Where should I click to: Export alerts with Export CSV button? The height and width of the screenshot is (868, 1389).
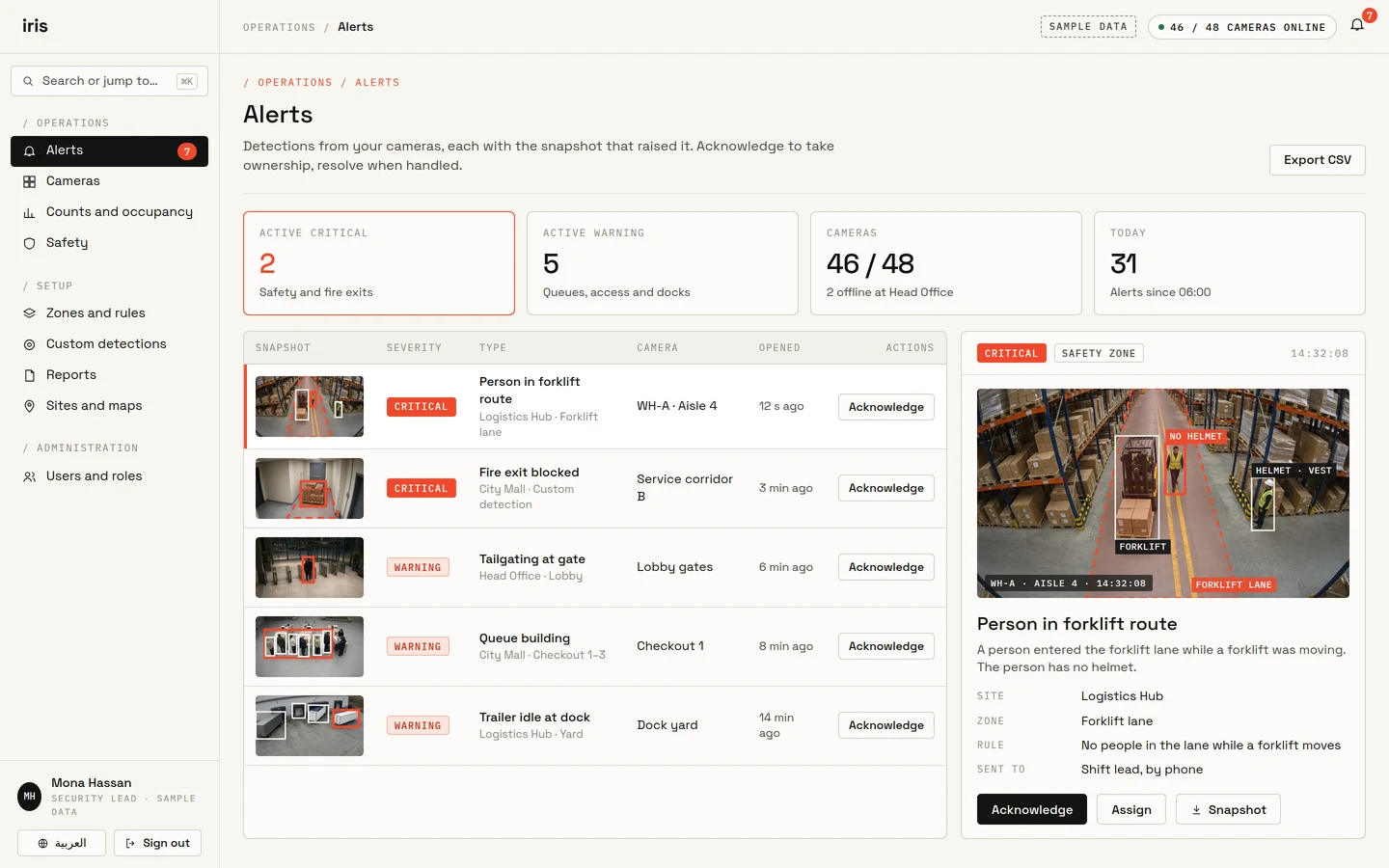(x=1317, y=160)
